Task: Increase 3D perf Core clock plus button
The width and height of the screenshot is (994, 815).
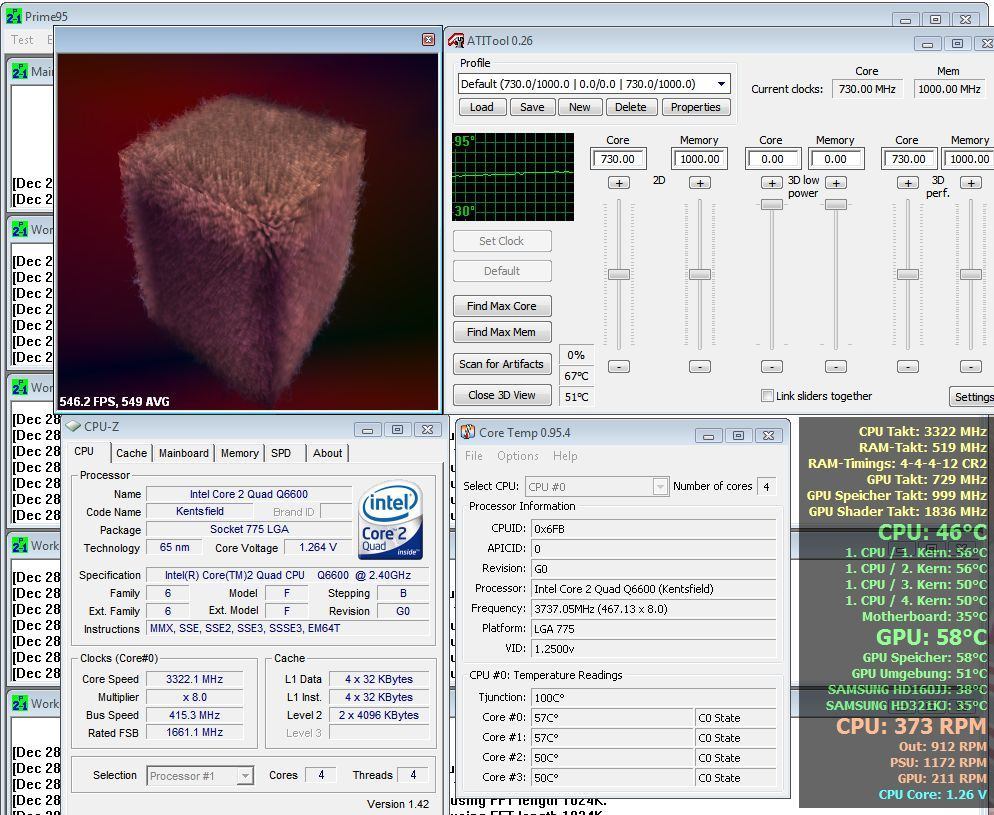Action: pyautogui.click(x=908, y=183)
